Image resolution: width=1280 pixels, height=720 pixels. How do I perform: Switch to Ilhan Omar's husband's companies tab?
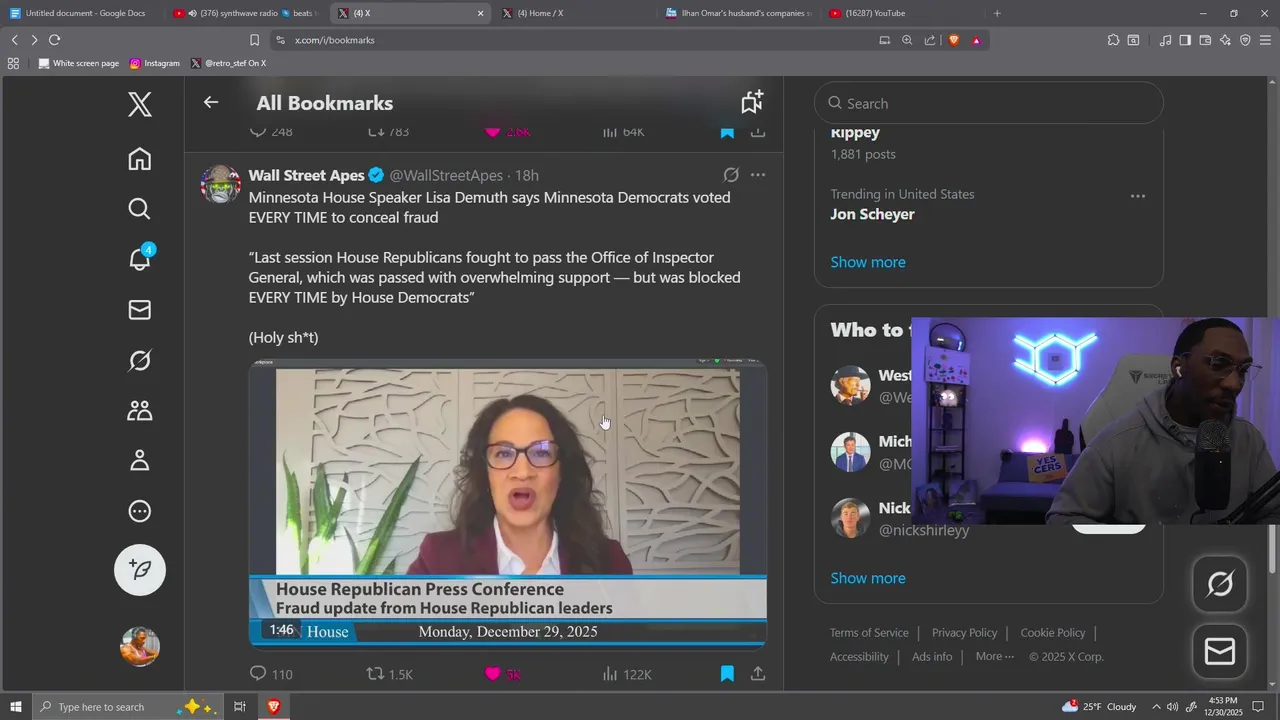pos(740,13)
